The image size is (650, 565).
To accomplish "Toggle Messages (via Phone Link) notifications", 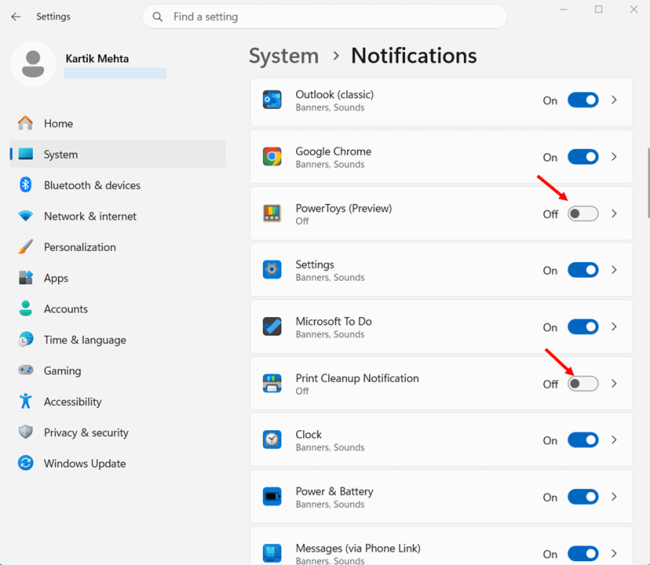I will tap(583, 553).
